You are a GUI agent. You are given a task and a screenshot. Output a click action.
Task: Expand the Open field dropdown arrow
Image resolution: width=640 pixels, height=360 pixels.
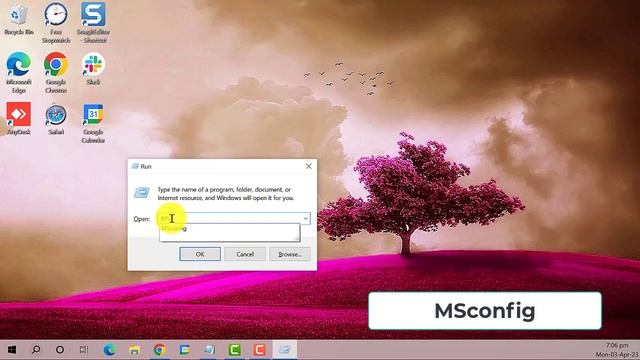[x=305, y=219]
